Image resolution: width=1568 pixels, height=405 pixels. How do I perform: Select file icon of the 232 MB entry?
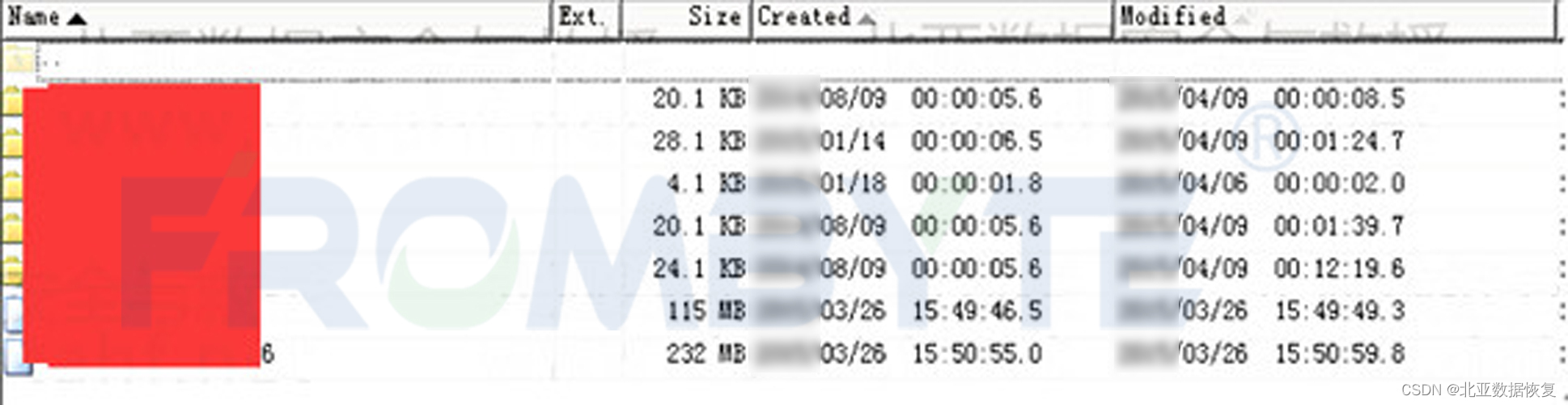[x=15, y=356]
